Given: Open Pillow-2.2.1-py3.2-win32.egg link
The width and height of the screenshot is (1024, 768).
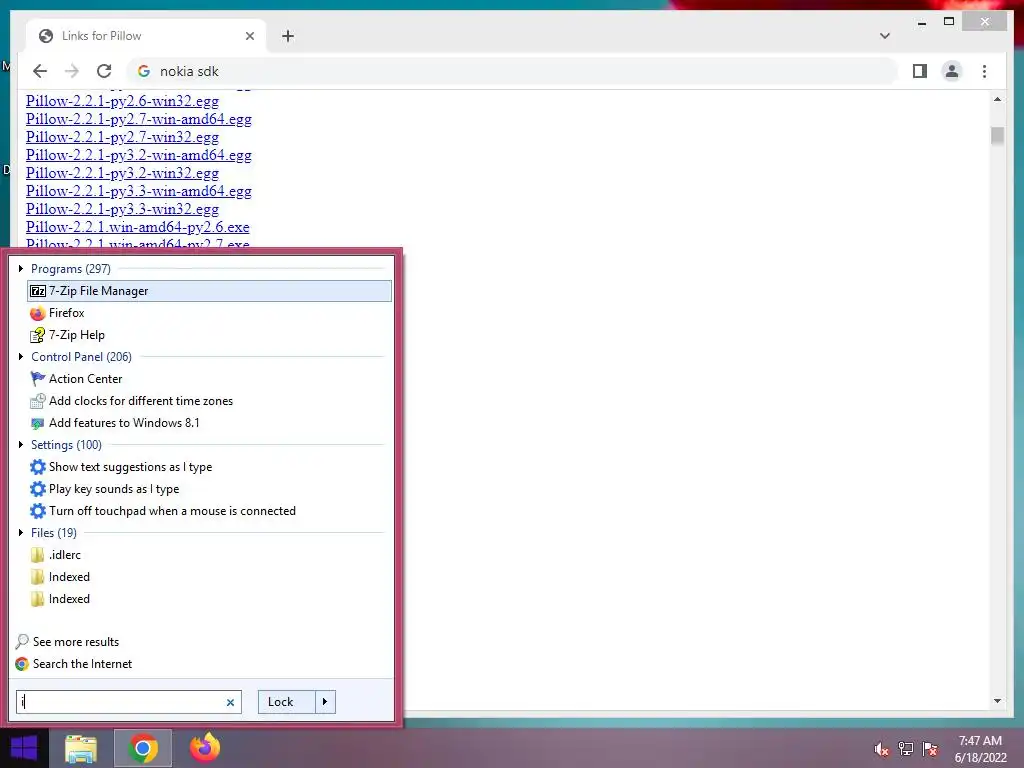Looking at the screenshot, I should click(x=122, y=173).
